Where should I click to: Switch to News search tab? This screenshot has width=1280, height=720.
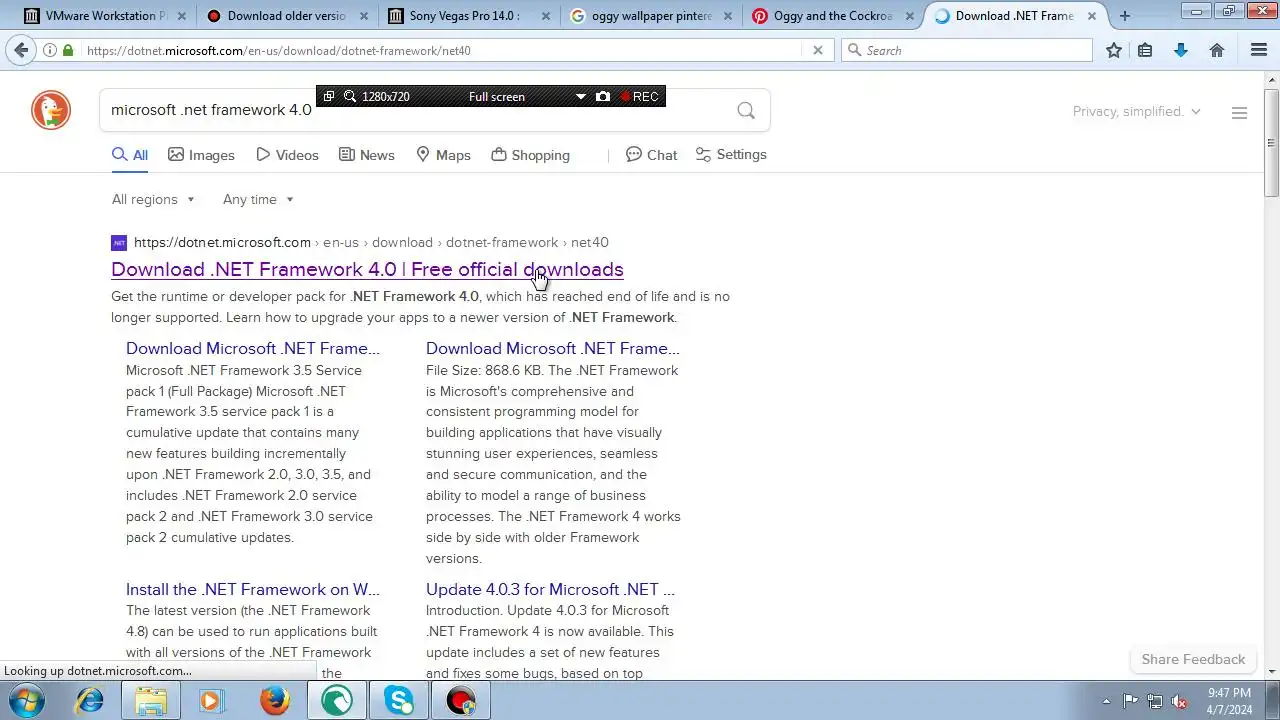tap(366, 155)
